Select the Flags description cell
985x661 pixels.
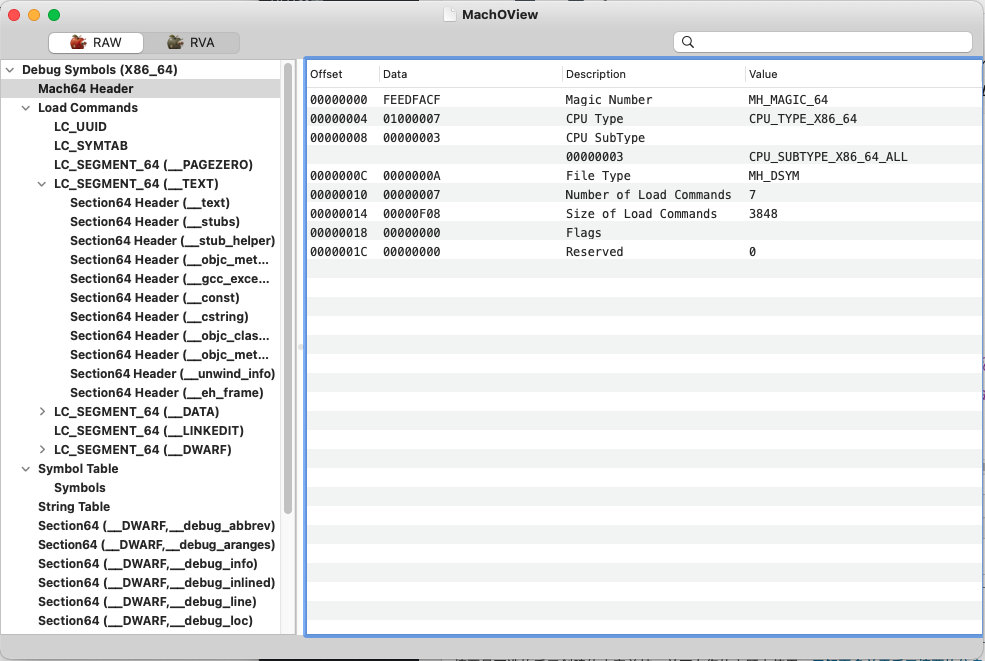pos(584,233)
